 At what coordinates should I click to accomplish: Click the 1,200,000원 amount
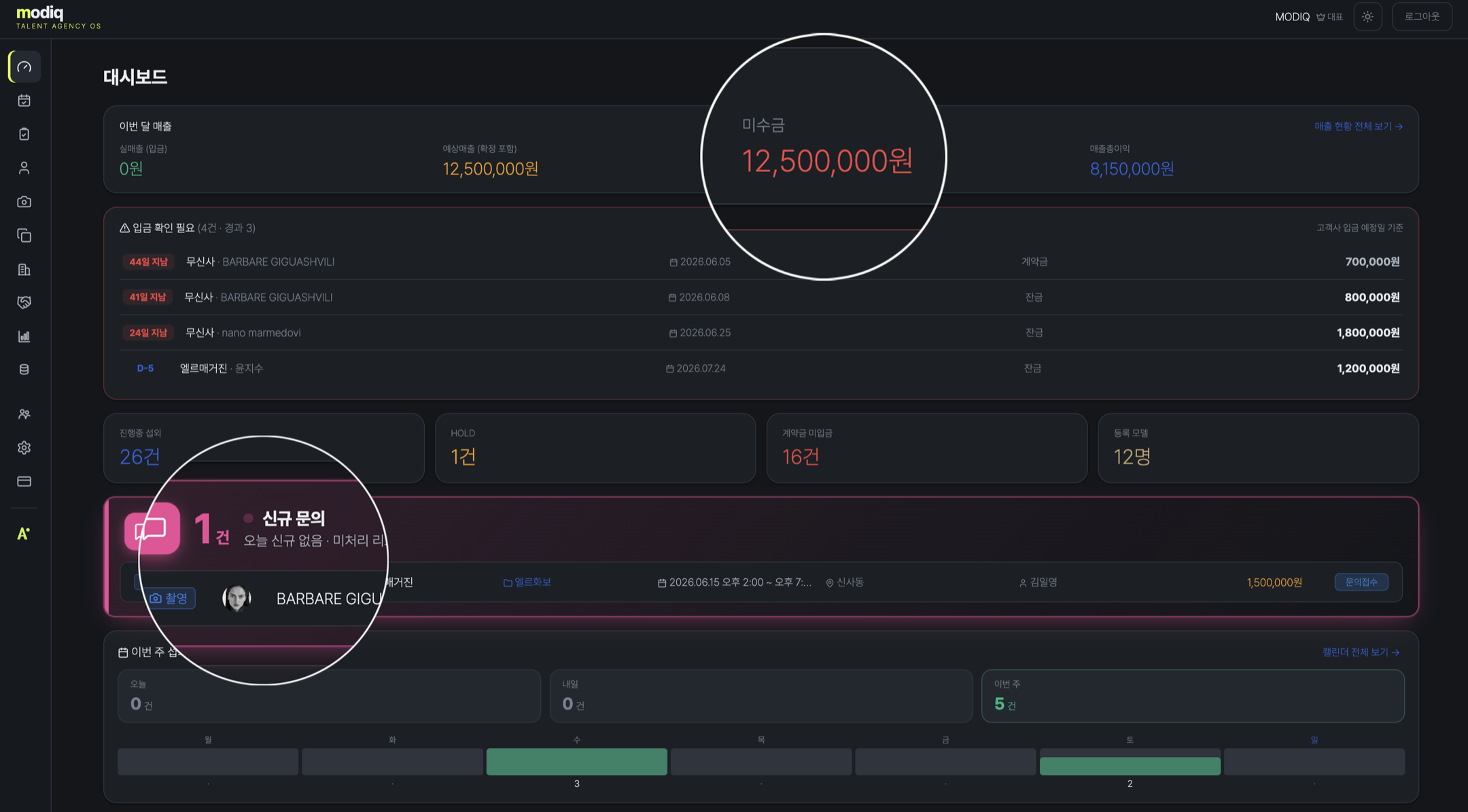point(1368,368)
